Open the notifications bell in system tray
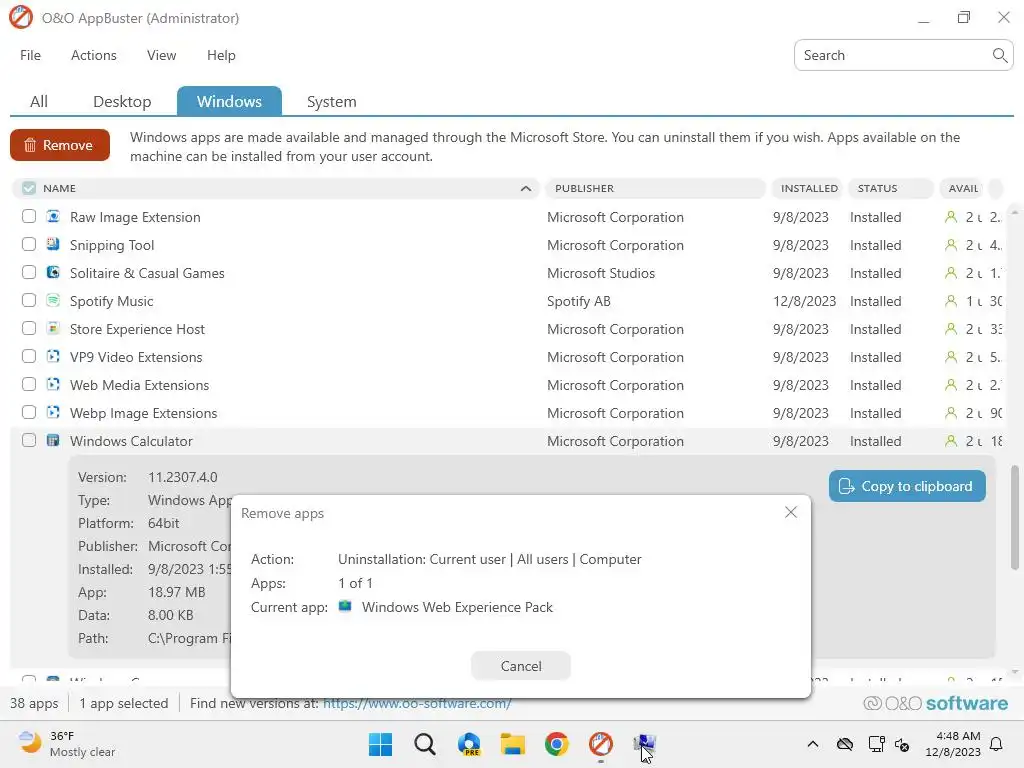The image size is (1024, 768). pyautogui.click(x=997, y=744)
